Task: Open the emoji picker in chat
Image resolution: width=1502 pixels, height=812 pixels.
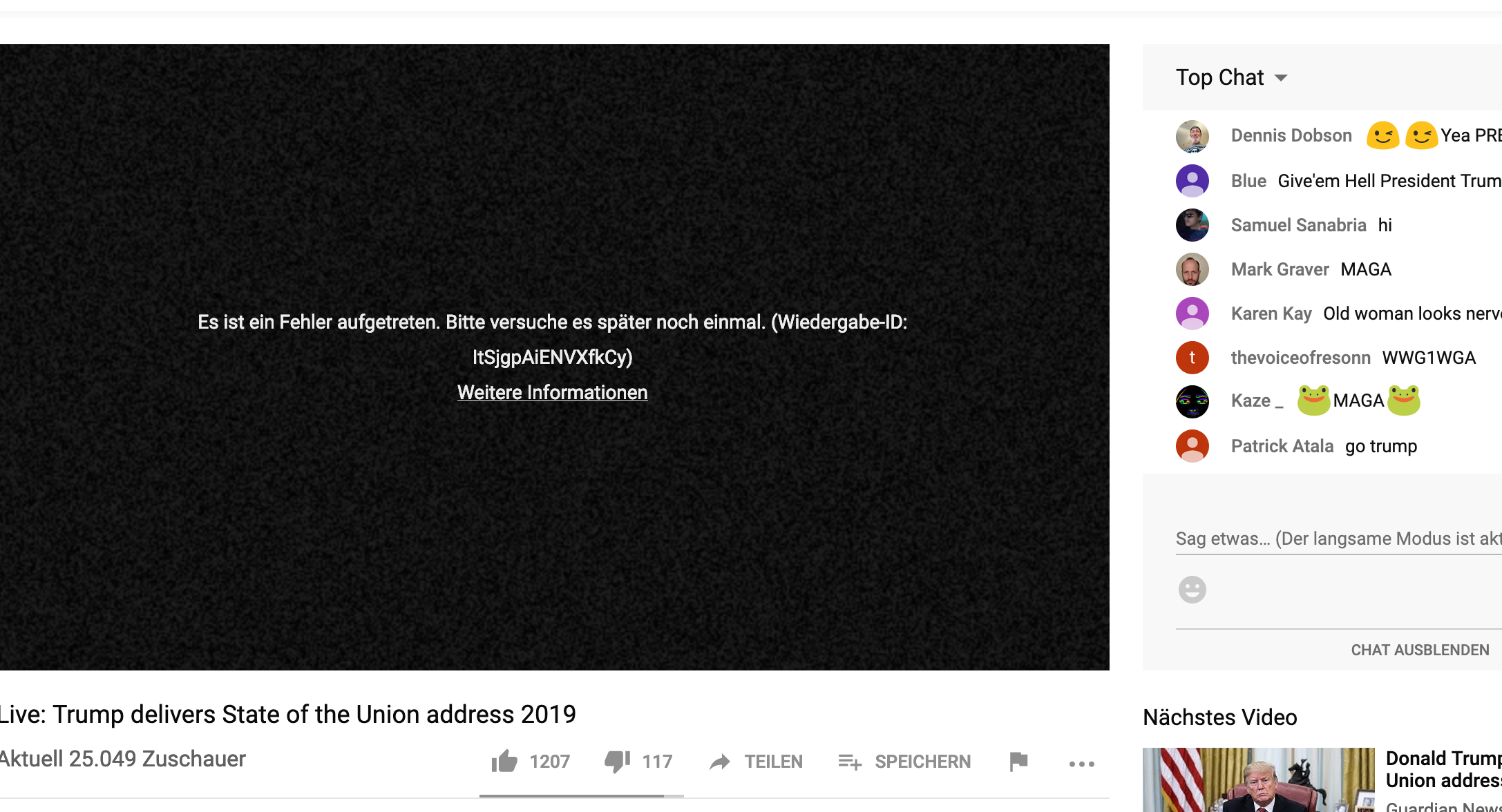Action: click(1192, 590)
